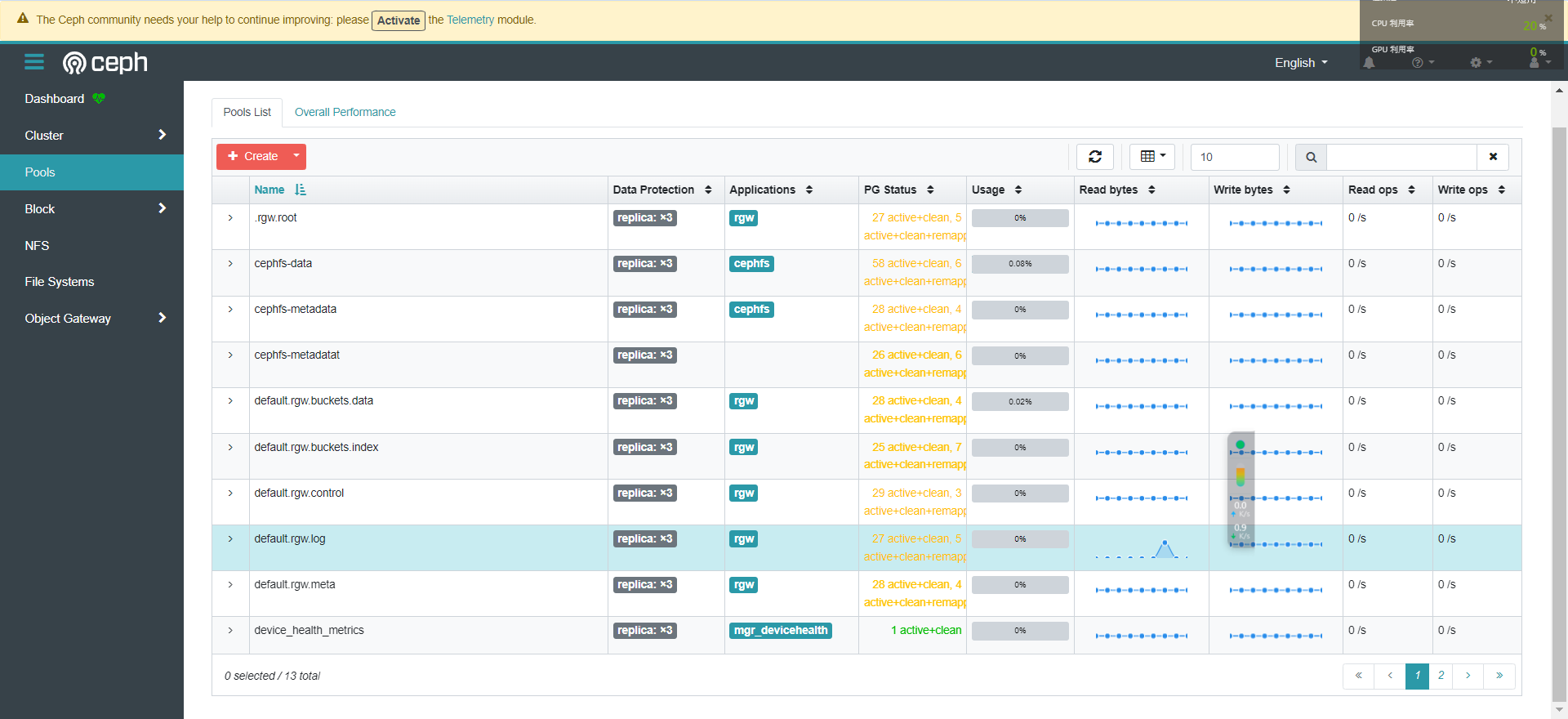Expand the Object Gateway sidebar menu
Image resolution: width=1568 pixels, height=719 pixels.
pyautogui.click(x=91, y=318)
